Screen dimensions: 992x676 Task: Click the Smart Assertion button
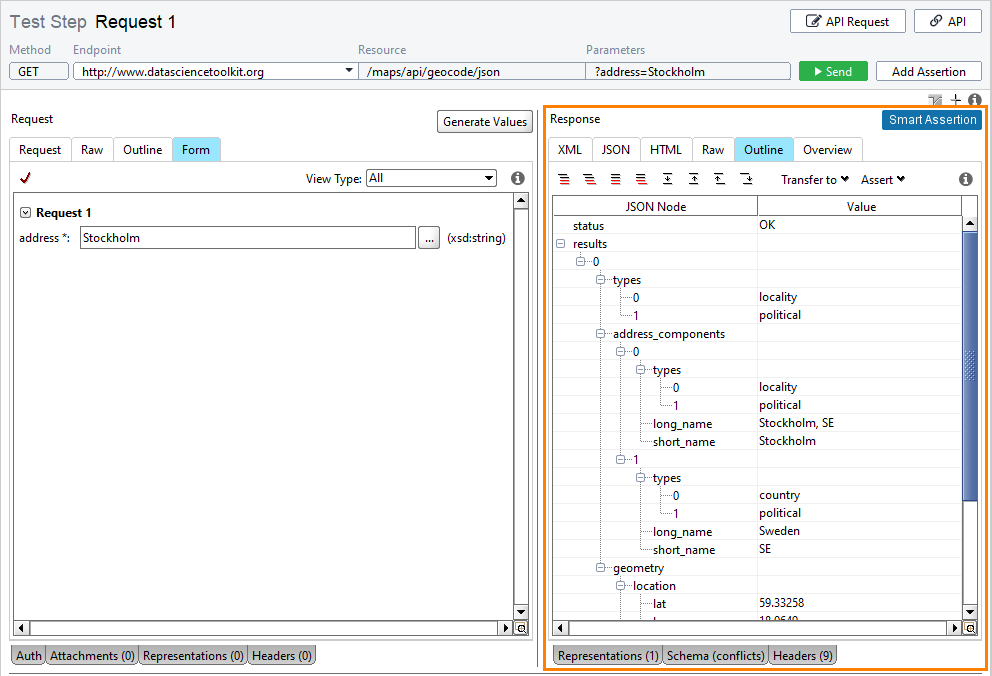pos(932,120)
